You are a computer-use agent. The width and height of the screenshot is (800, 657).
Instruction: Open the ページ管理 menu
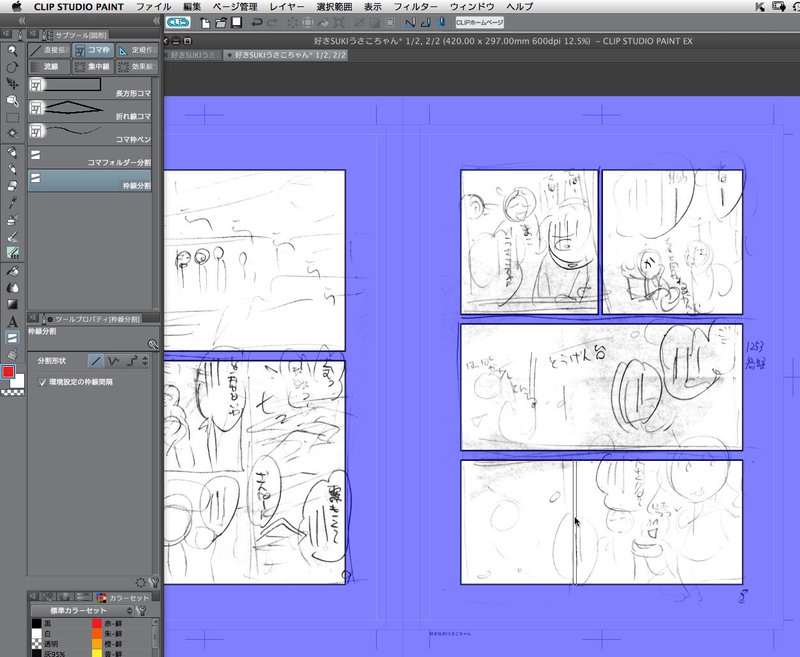(x=235, y=7)
